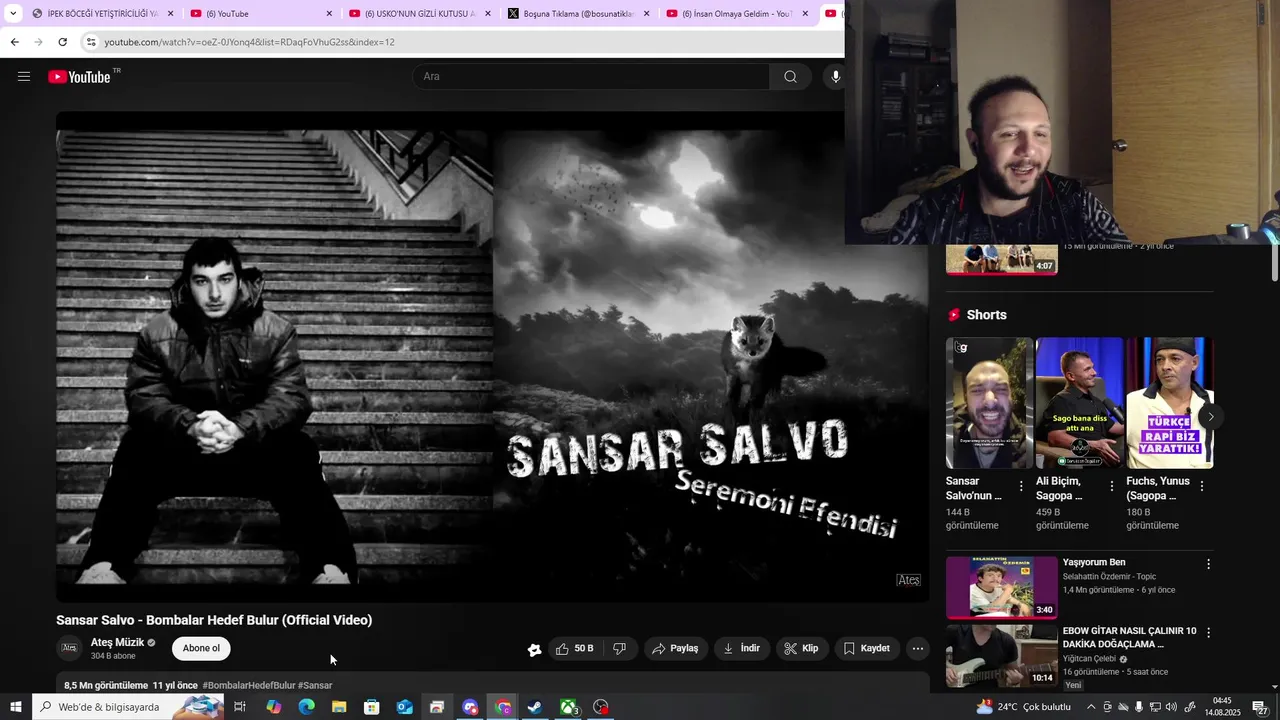Open Steam from taskbar
Image resolution: width=1280 pixels, height=720 pixels.
pos(535,707)
